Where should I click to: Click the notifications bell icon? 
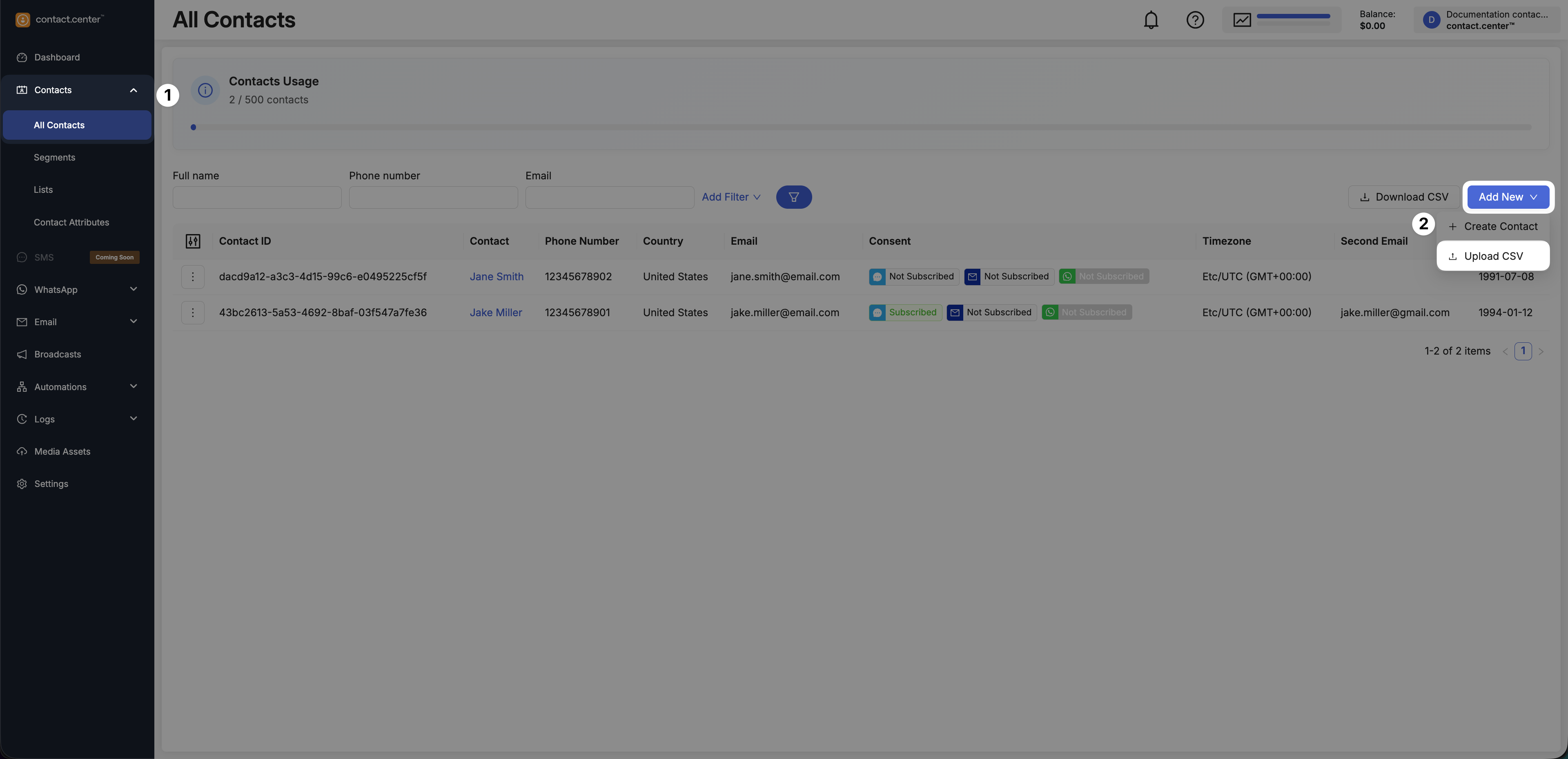(x=1150, y=20)
